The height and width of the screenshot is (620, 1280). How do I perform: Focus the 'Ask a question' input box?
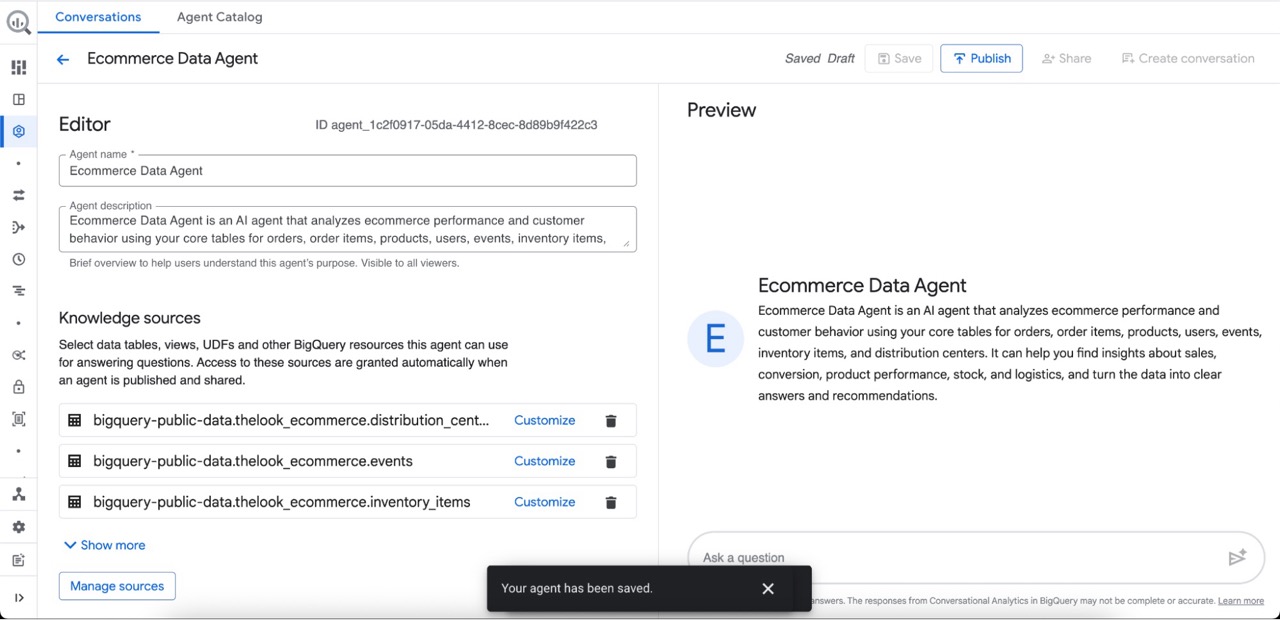pos(950,557)
